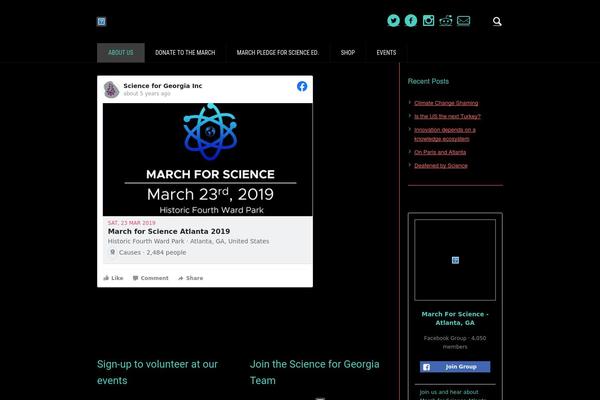This screenshot has width=600, height=400.
Task: Open the About Us menu item
Action: pos(121,52)
